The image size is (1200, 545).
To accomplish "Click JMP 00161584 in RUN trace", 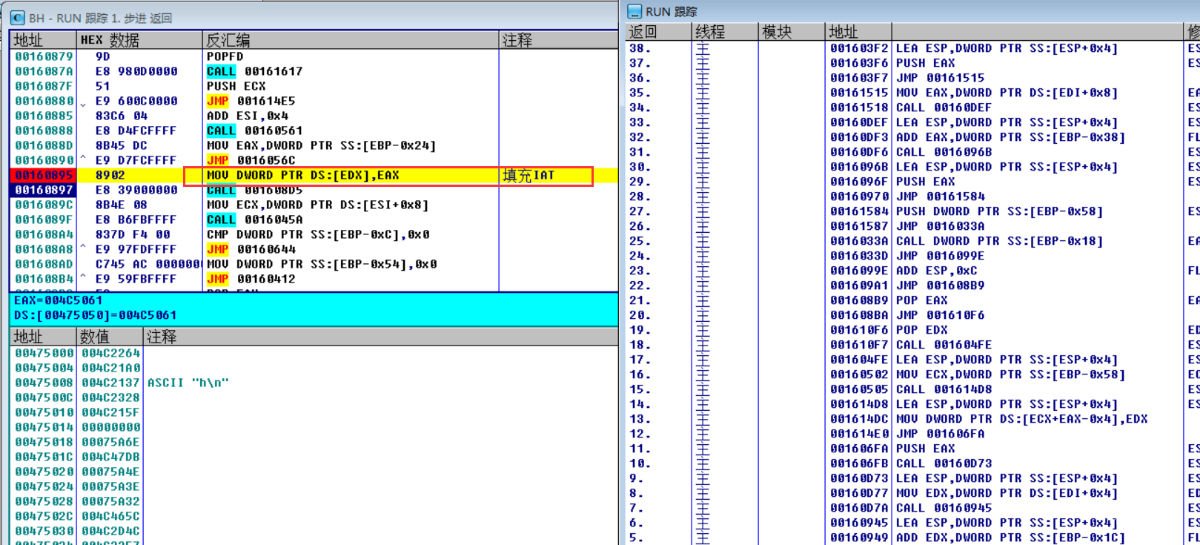I will (x=940, y=196).
